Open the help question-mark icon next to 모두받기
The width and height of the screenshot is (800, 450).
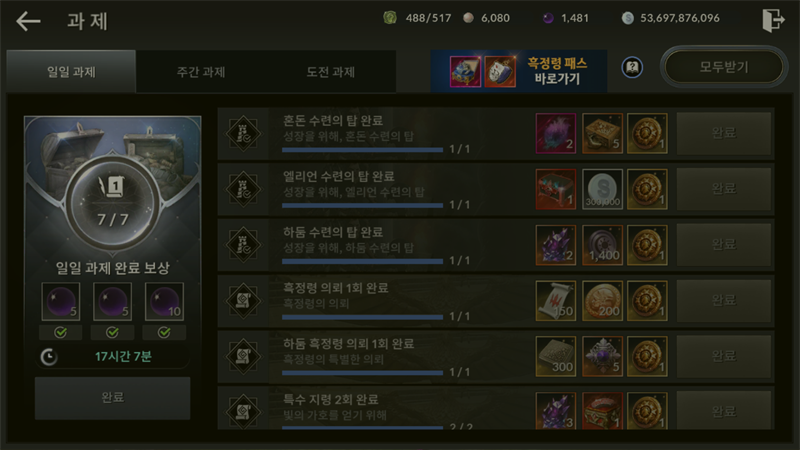632,67
